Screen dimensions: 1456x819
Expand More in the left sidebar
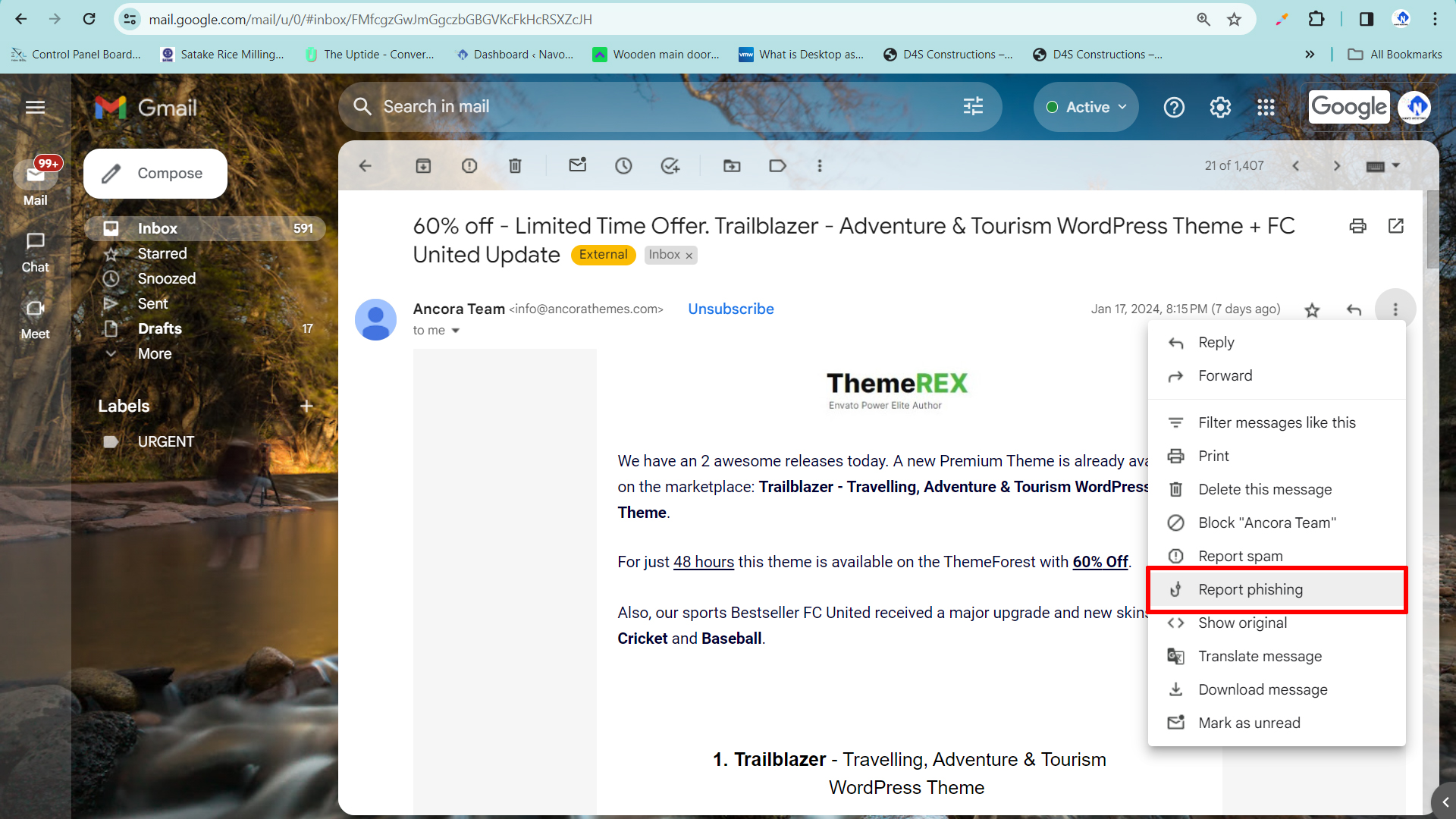pyautogui.click(x=155, y=353)
